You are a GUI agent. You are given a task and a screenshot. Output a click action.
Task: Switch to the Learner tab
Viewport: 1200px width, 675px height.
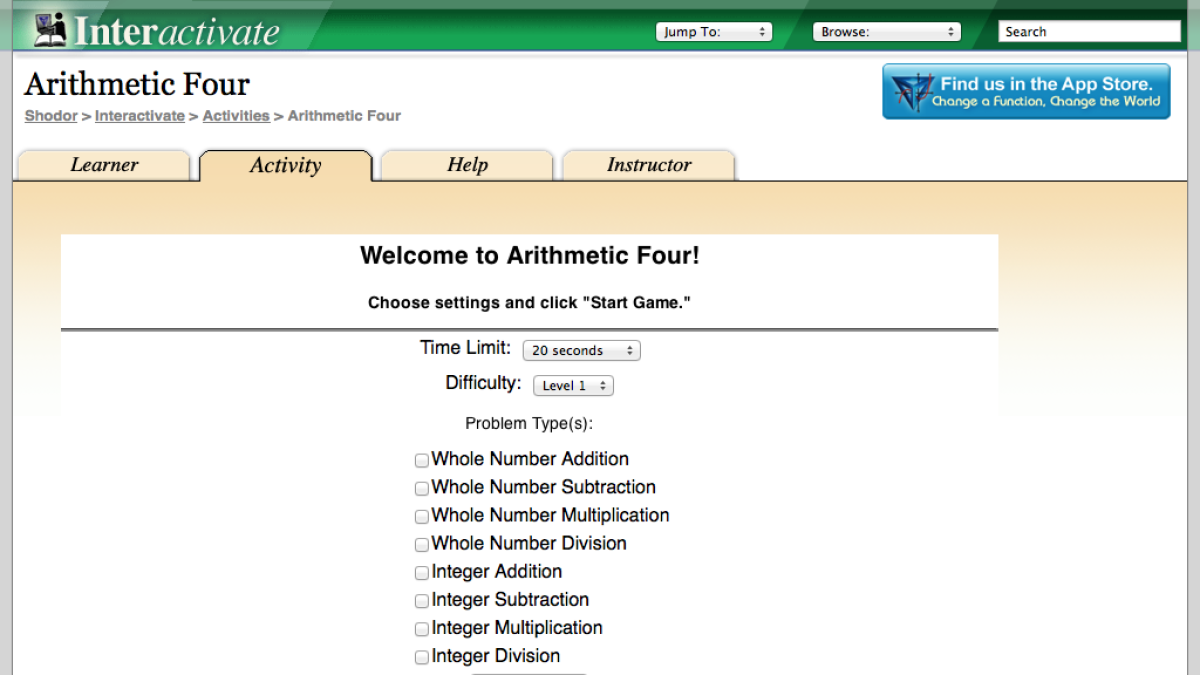coord(103,165)
